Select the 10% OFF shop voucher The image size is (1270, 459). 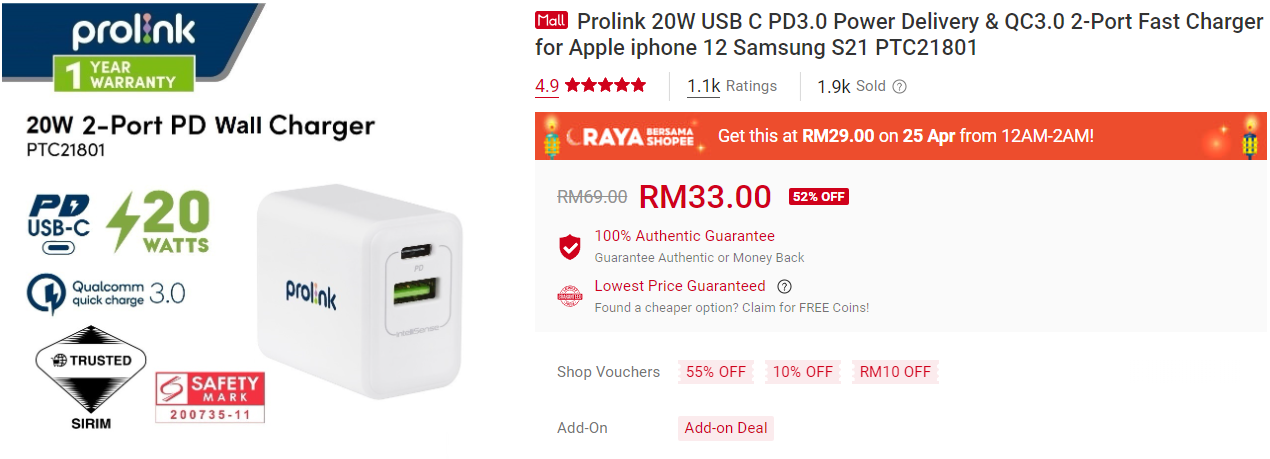pos(803,372)
